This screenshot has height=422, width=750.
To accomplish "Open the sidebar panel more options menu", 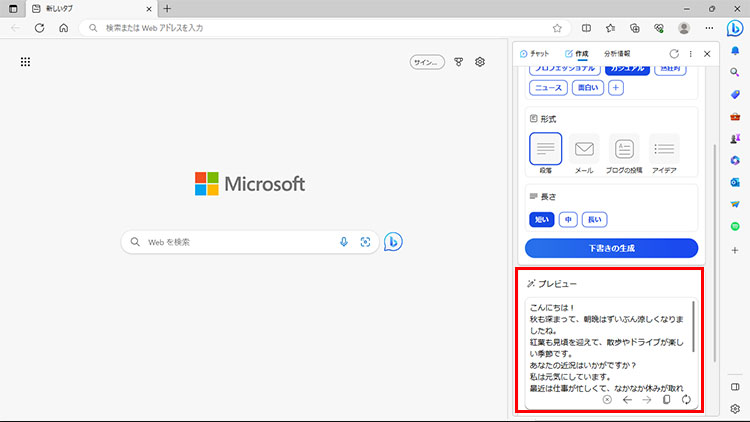I will click(x=691, y=53).
